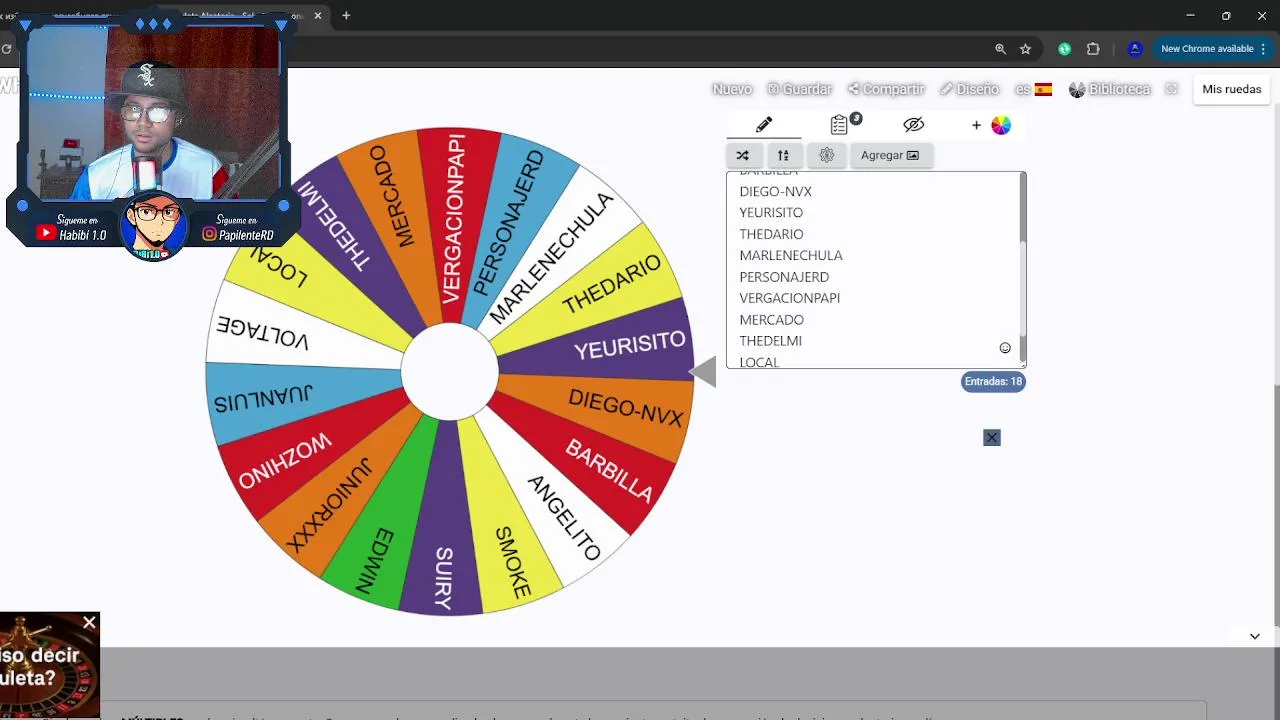Viewport: 1280px width, 720px height.
Task: Open Mis ruedas button
Action: pos(1232,89)
